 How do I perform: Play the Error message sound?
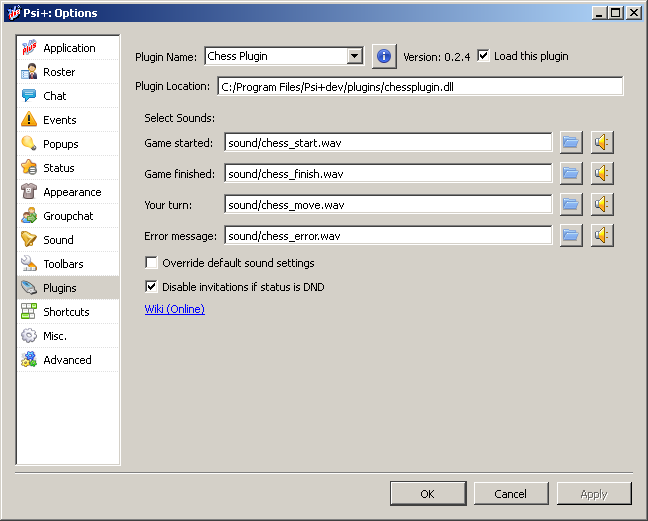point(601,235)
